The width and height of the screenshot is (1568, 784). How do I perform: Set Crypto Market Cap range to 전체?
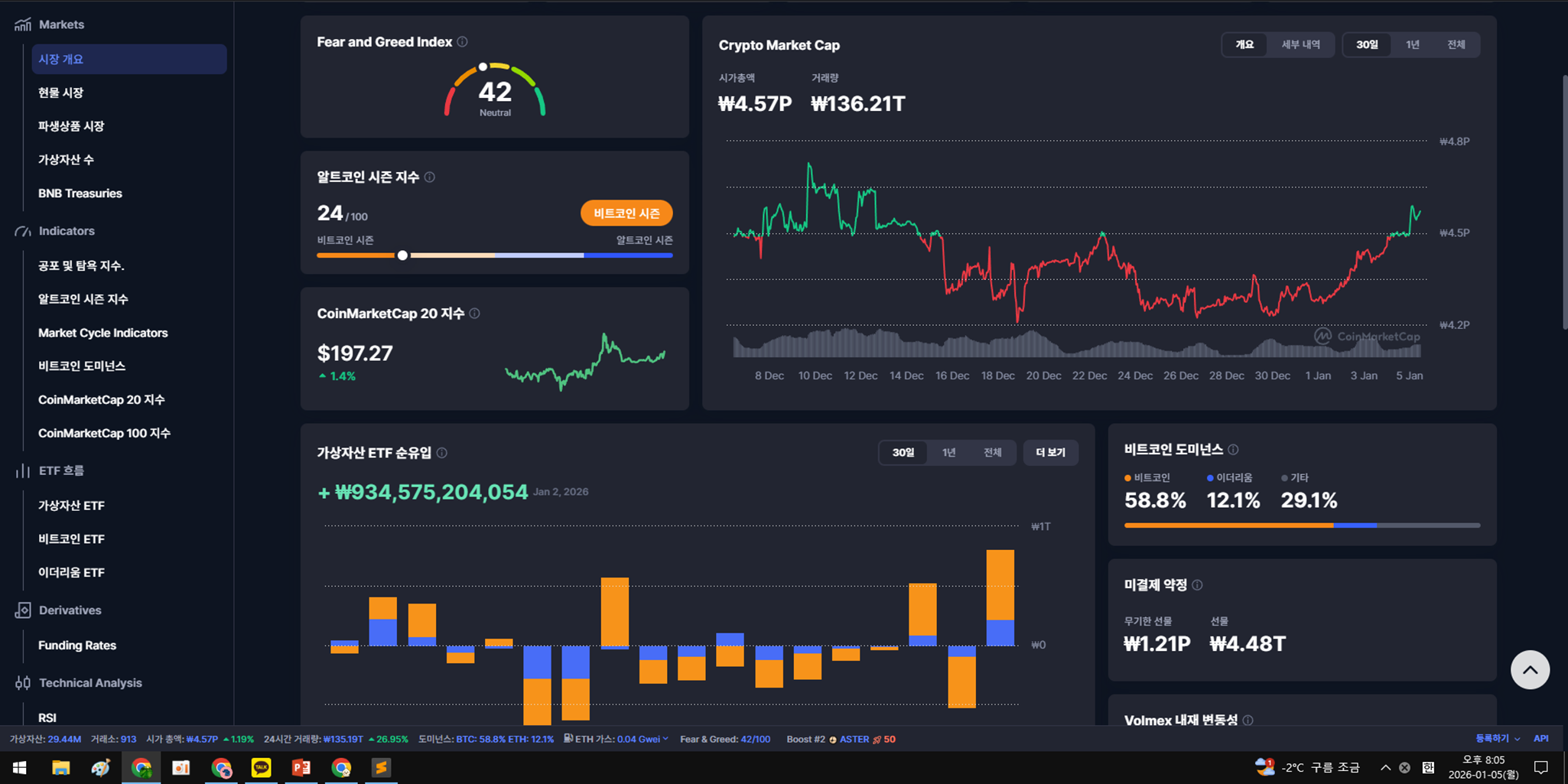[x=1456, y=44]
